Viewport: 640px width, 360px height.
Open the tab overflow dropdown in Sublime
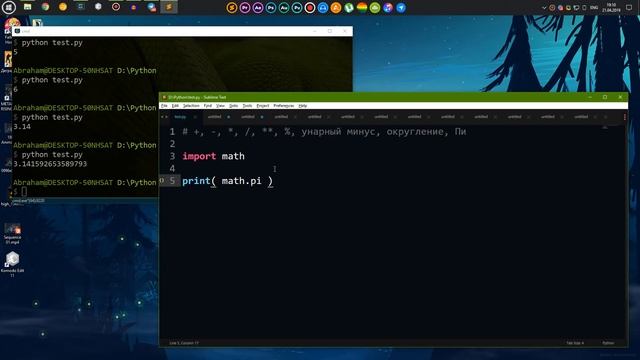click(x=624, y=117)
